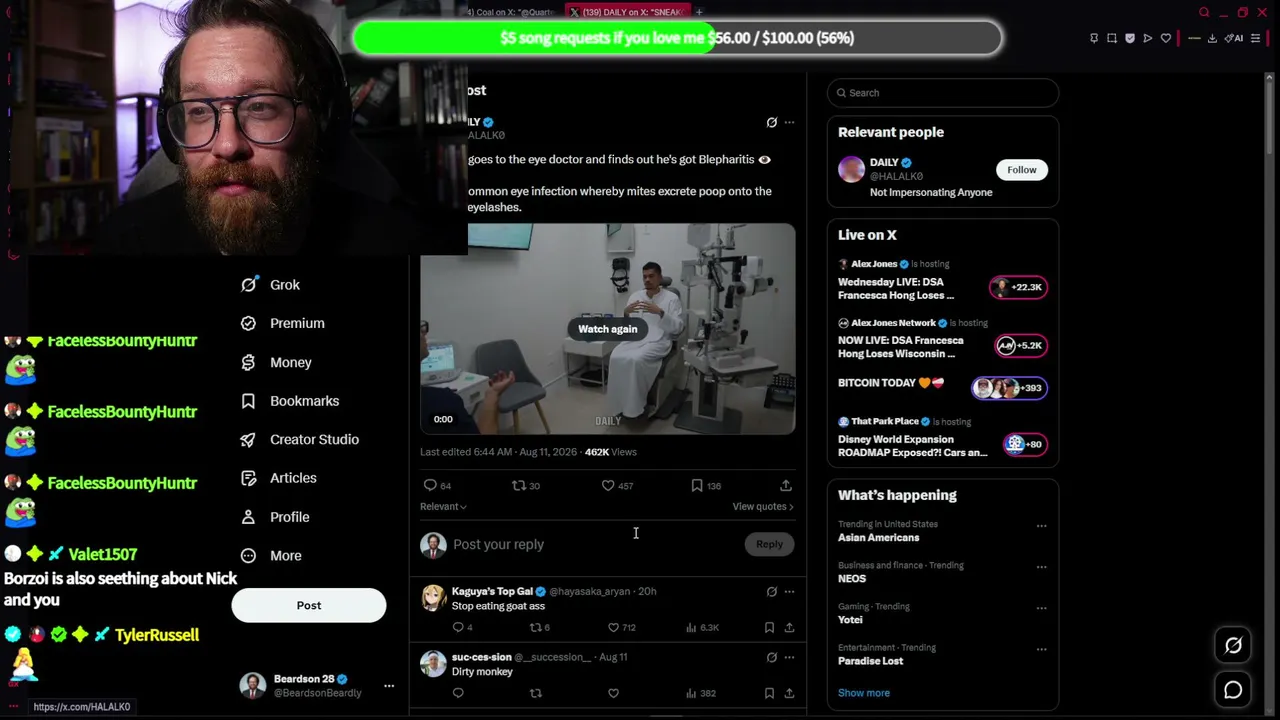Click Show more under What's happening

tap(864, 693)
